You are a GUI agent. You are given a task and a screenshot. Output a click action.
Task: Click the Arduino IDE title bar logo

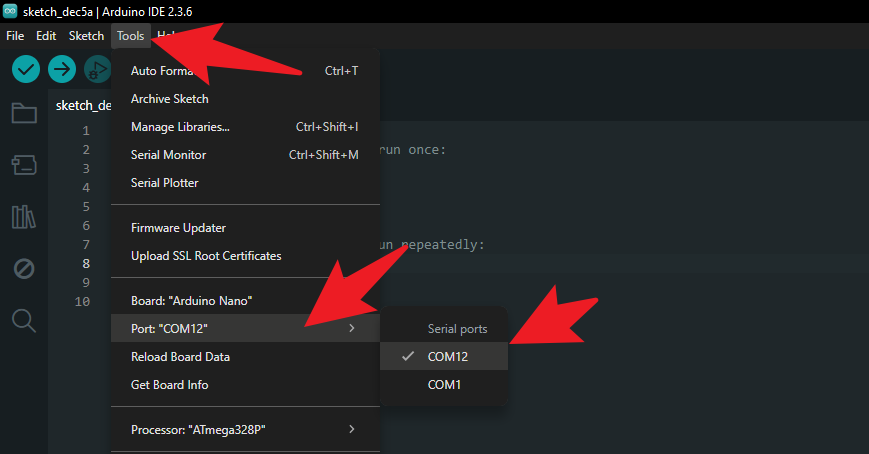pos(10,11)
